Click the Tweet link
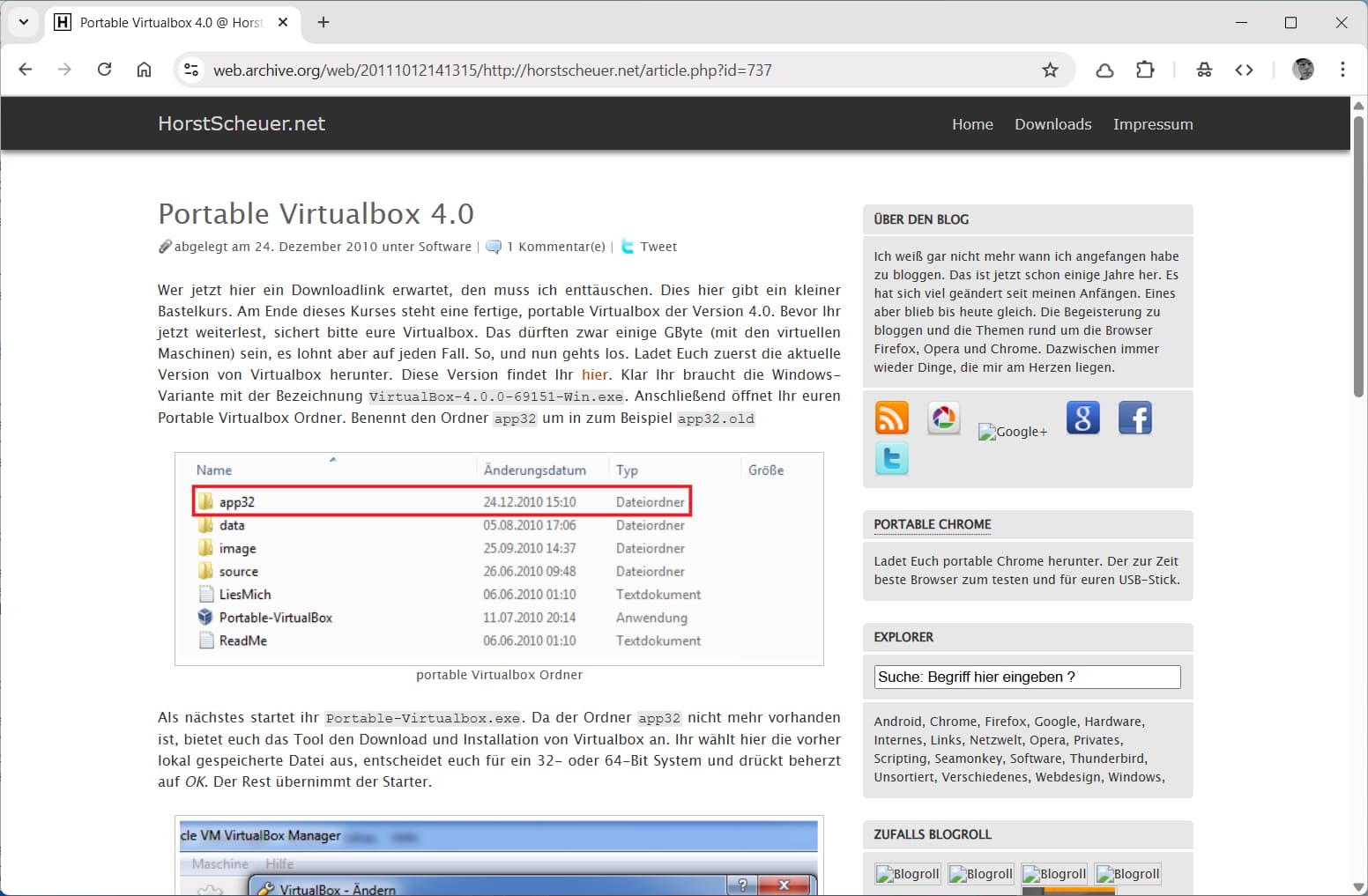This screenshot has width=1368, height=896. click(x=658, y=247)
